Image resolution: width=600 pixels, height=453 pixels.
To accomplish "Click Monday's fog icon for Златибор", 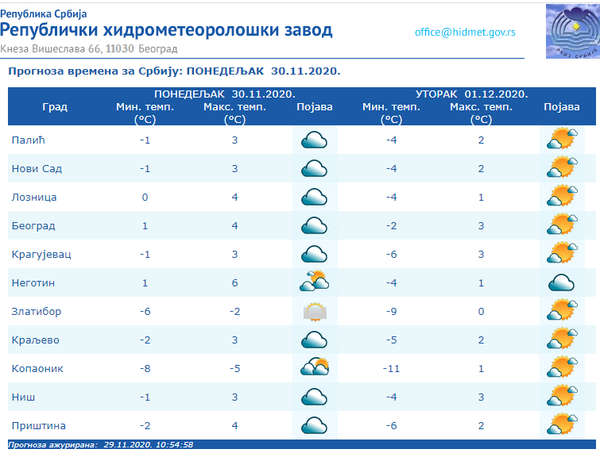I will pos(316,312).
